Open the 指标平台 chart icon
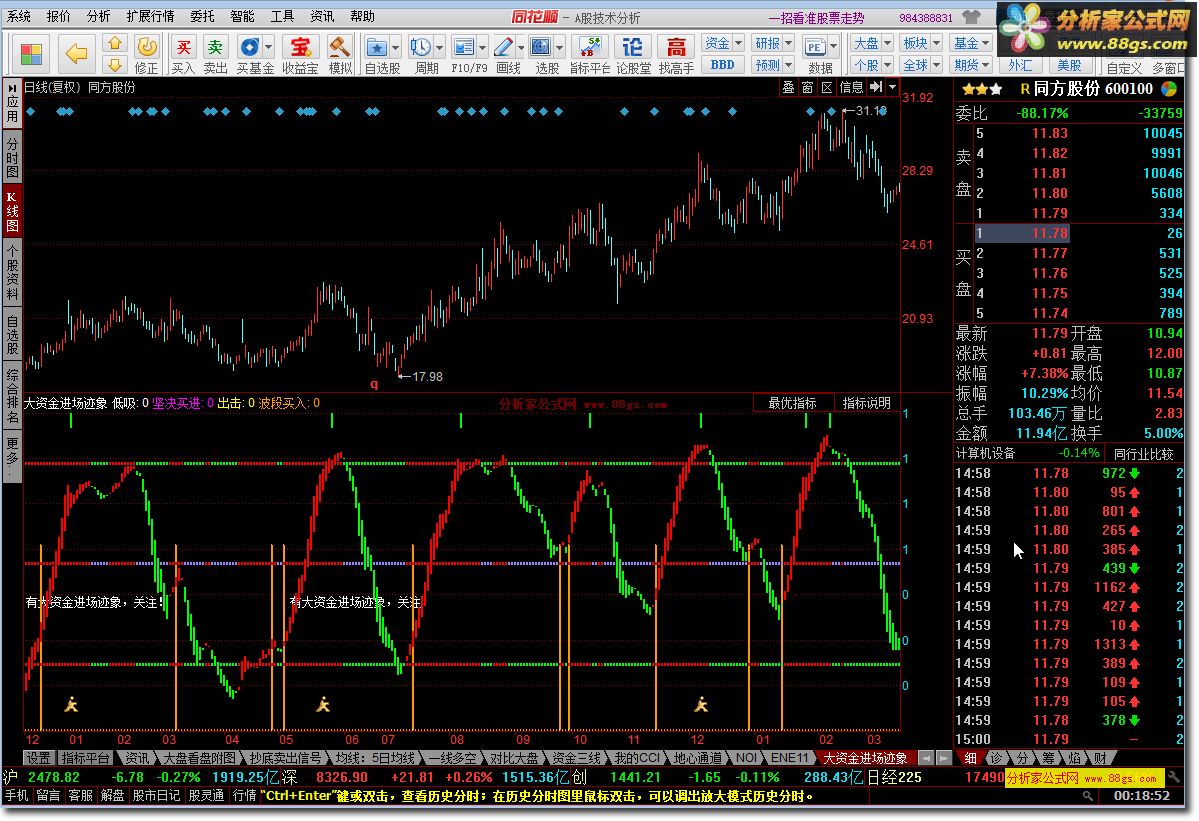 (590, 47)
